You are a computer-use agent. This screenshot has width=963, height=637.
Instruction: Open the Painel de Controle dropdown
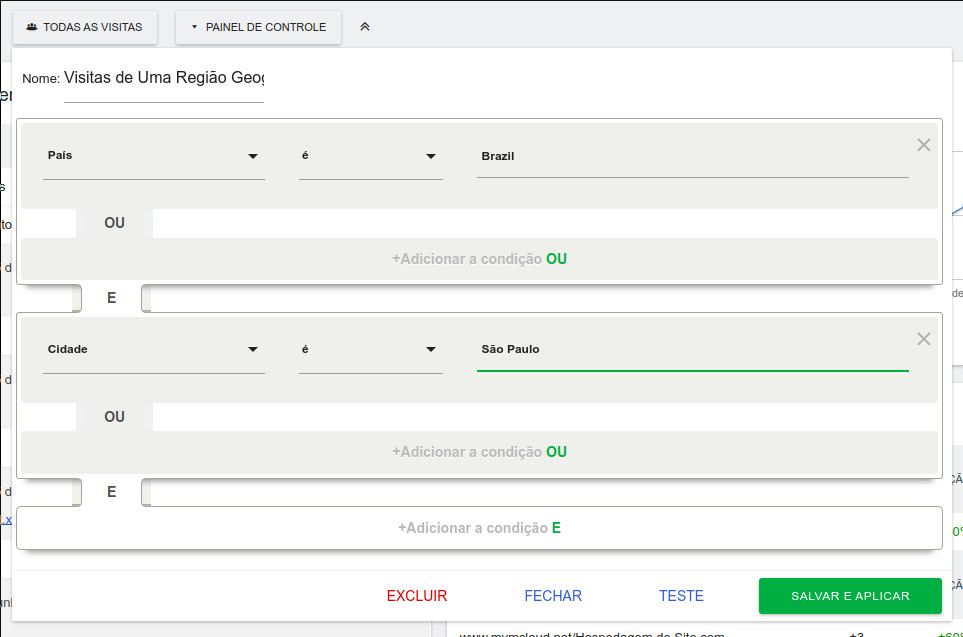tap(258, 27)
